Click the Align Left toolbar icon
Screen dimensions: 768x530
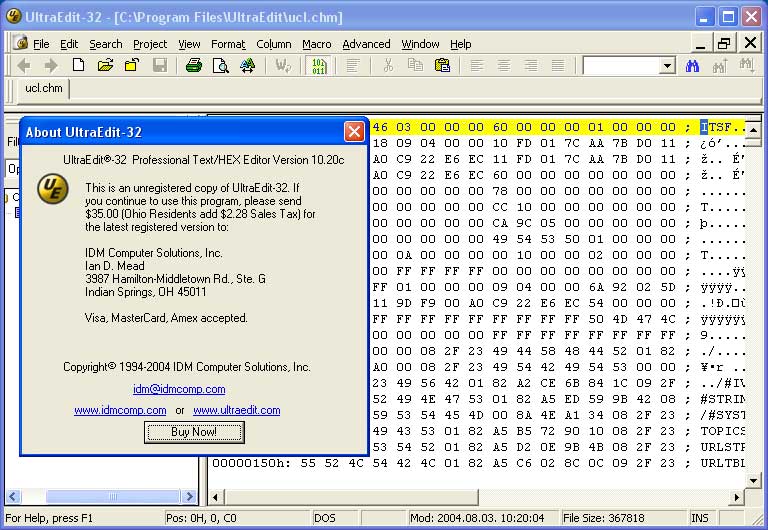(x=477, y=65)
